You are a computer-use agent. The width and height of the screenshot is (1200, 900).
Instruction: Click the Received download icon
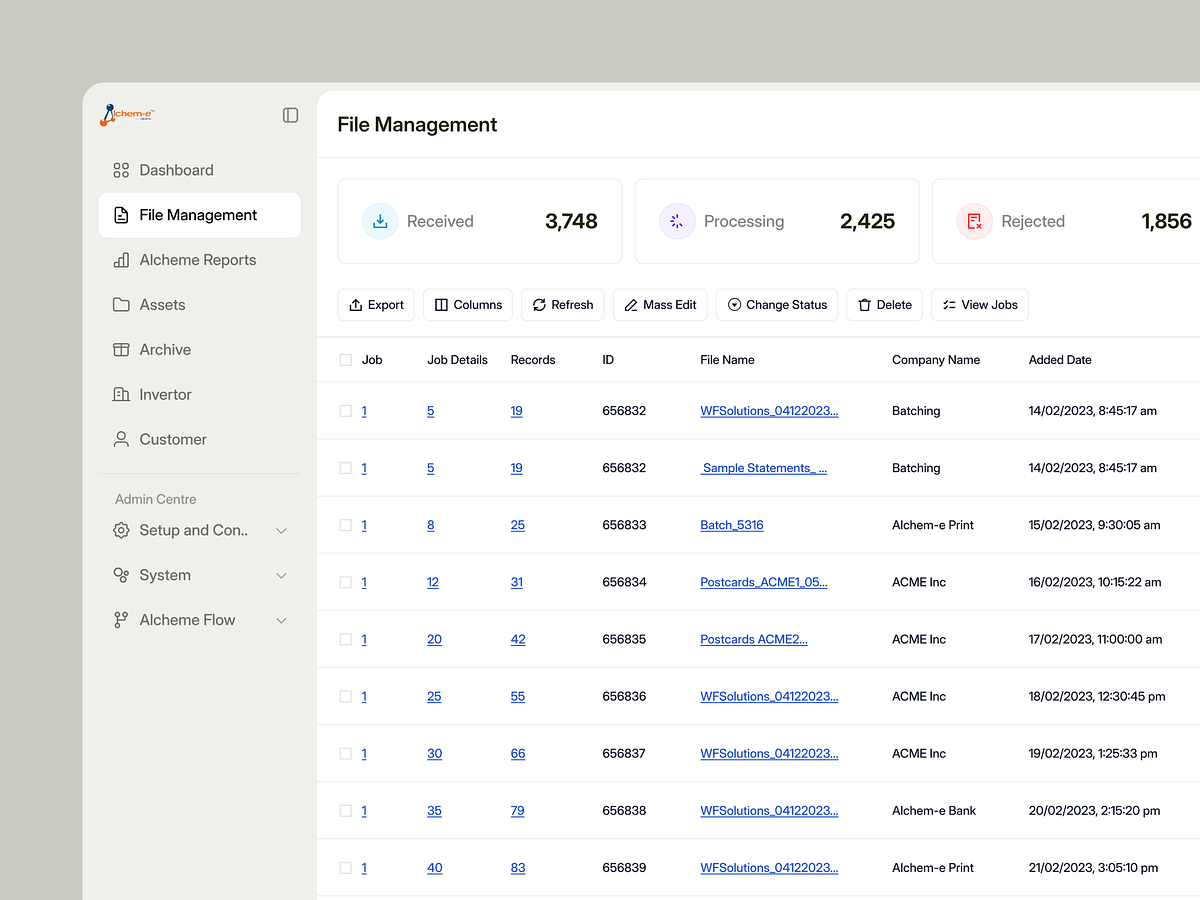coord(380,221)
